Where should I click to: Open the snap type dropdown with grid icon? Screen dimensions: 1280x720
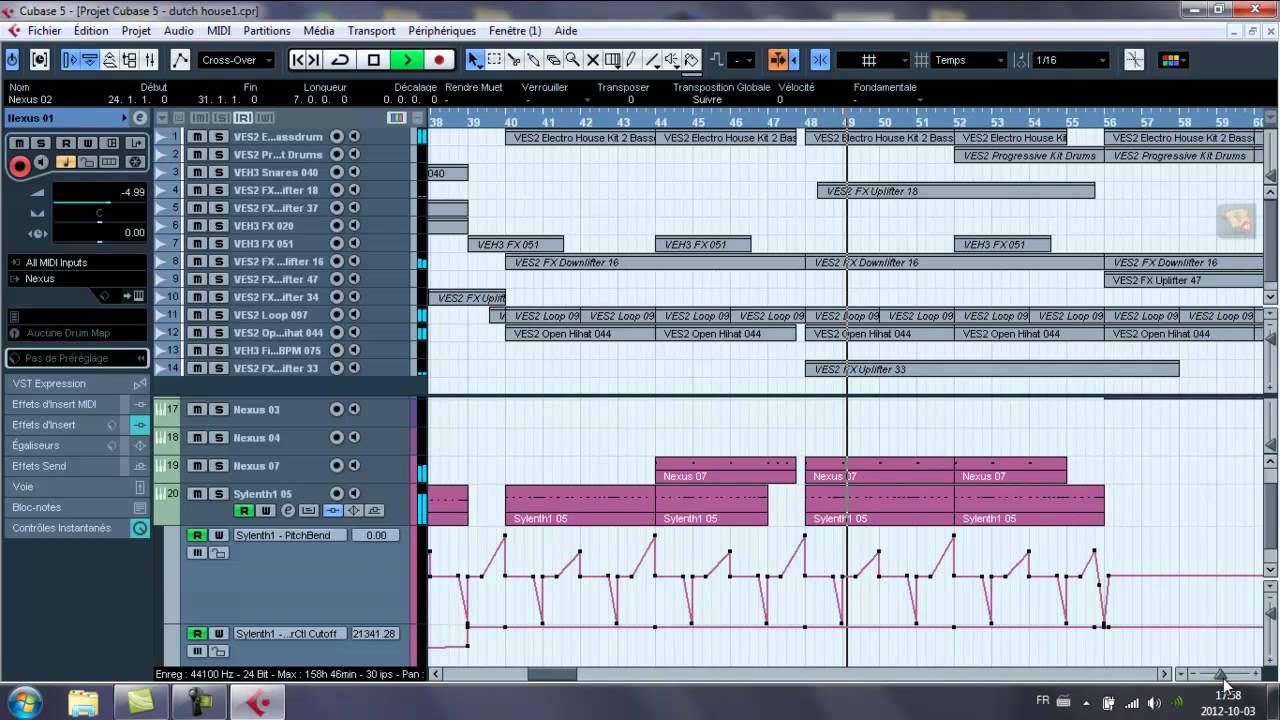point(872,60)
